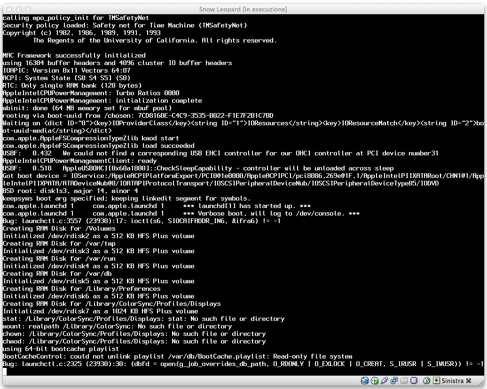
Task: Click the 'chown: /Library/ColorSync/Profiles/Displays' line
Action: (134, 334)
